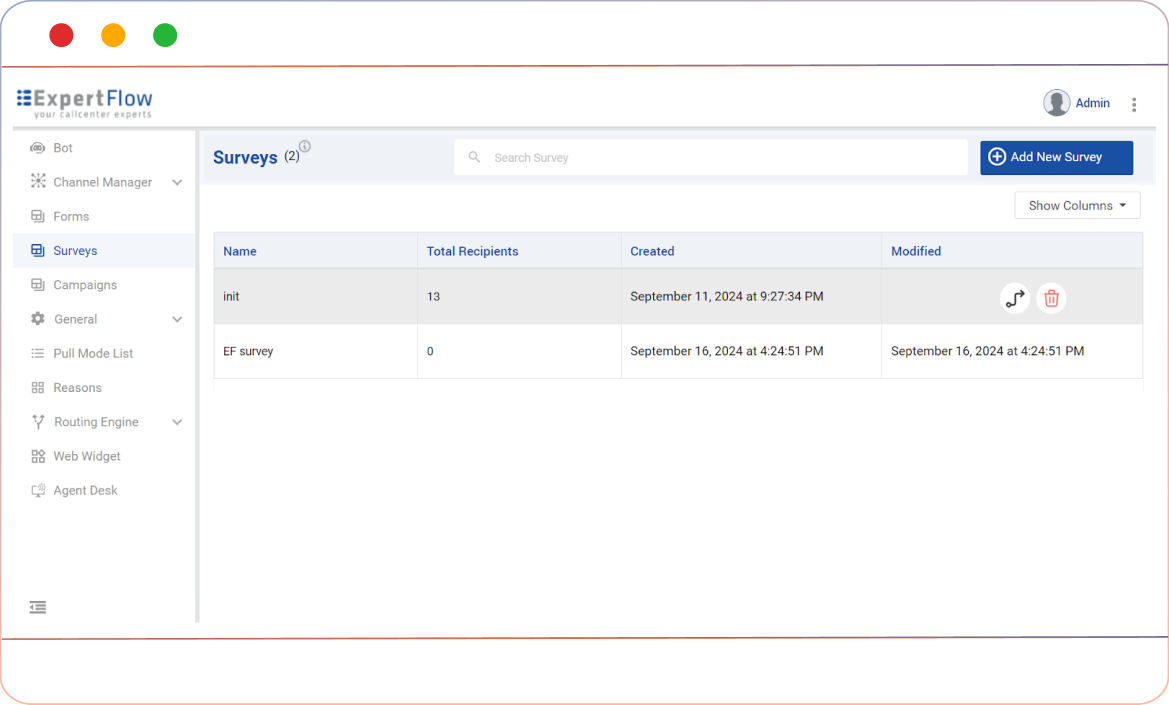Delete the init survey using trash icon
1169x705 pixels.
coord(1051,298)
